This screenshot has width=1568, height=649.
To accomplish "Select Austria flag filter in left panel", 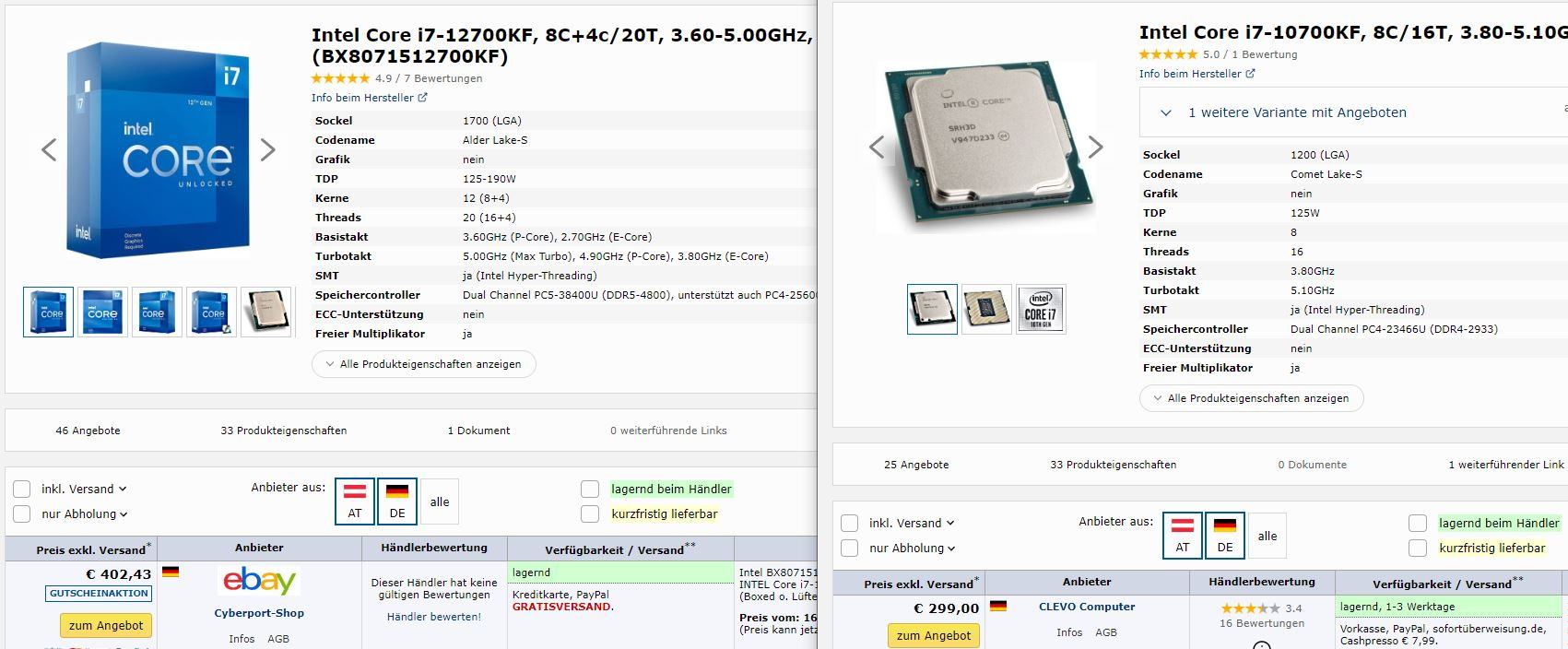I will tap(355, 501).
